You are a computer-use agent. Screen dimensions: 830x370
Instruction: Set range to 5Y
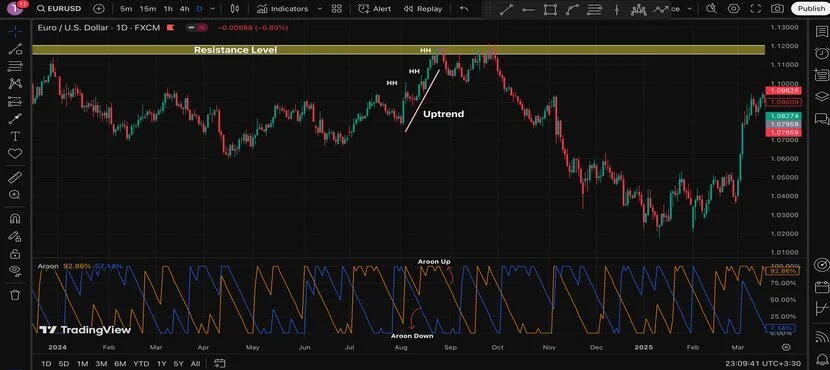point(178,364)
